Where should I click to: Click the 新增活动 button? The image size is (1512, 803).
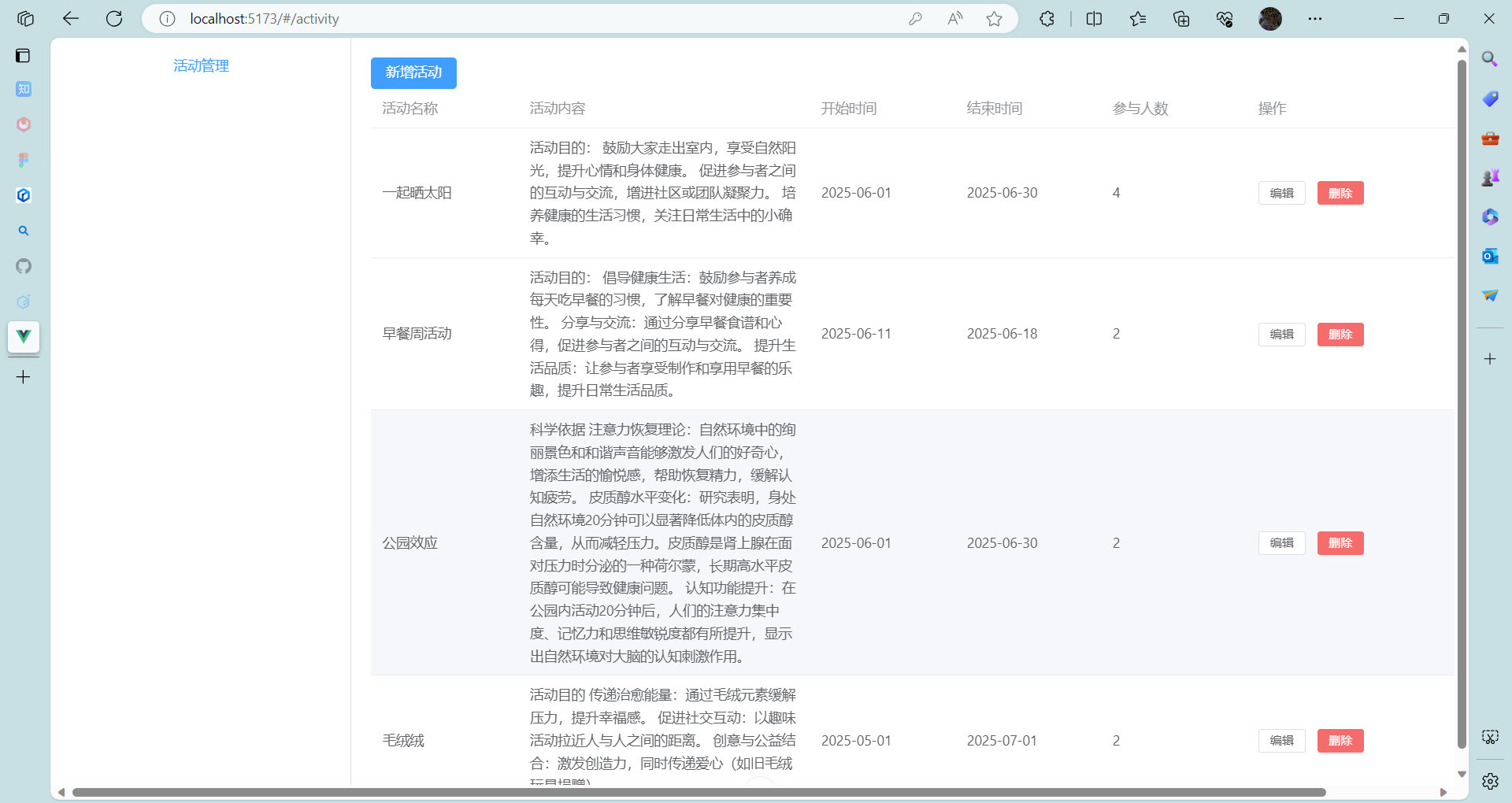pos(413,72)
